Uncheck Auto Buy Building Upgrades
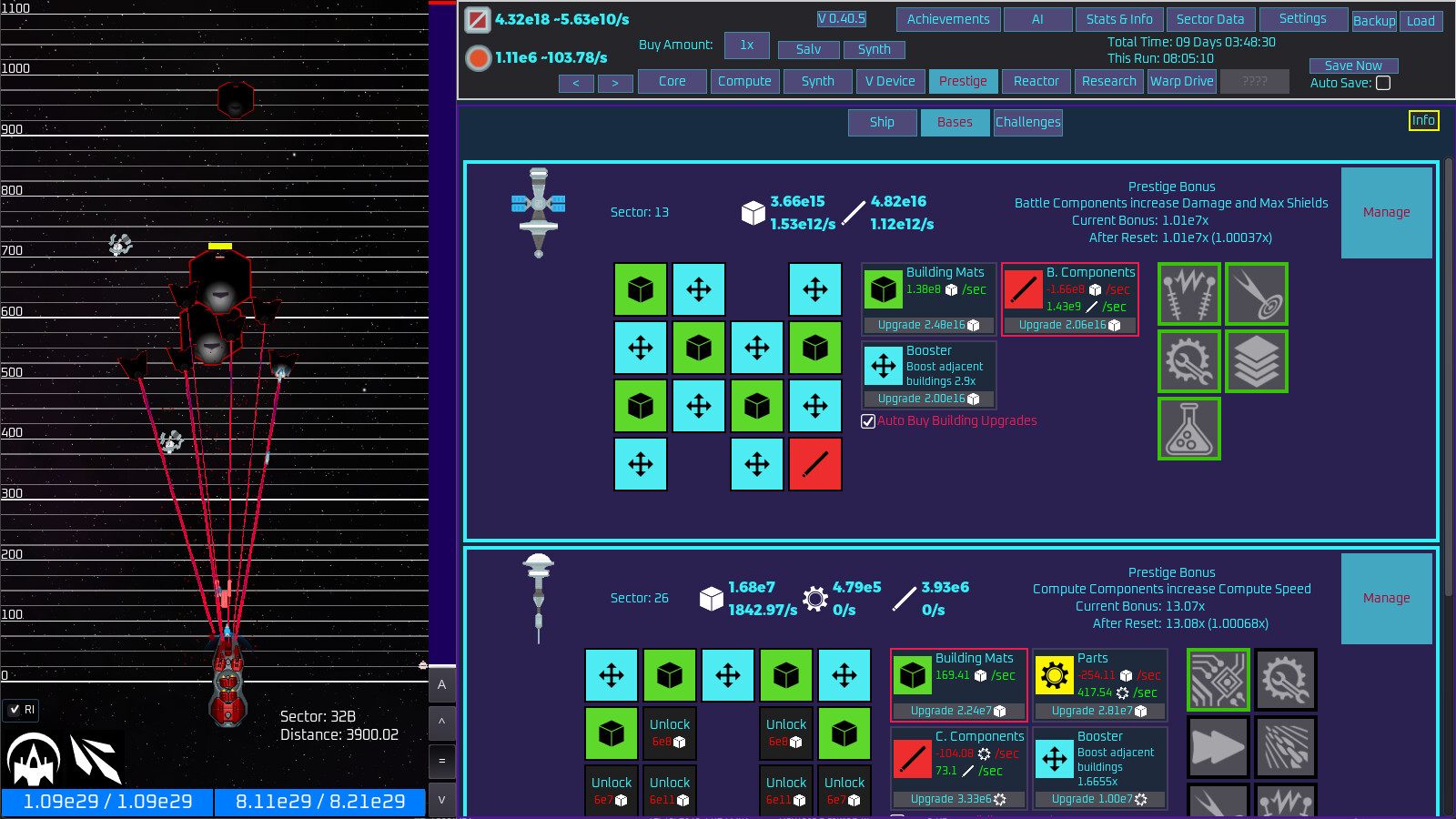Image resolution: width=1456 pixels, height=819 pixels. 867,420
